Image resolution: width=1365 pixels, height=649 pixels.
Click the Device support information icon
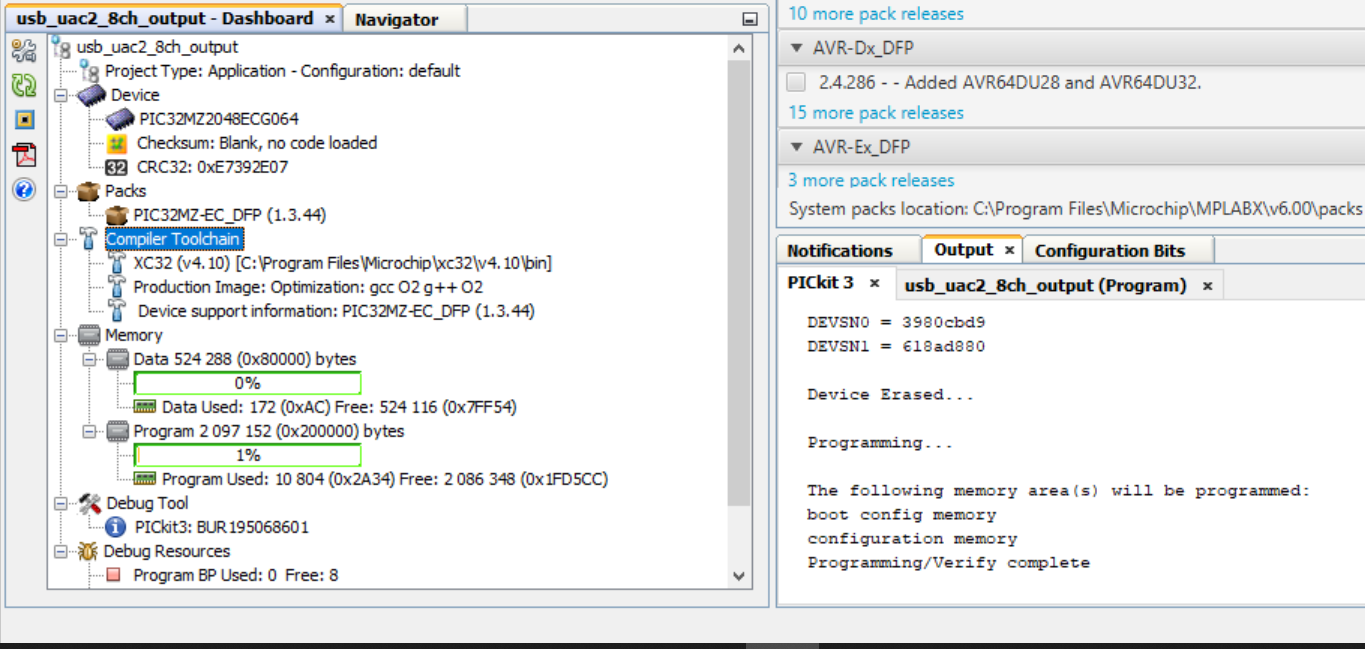coord(117,311)
